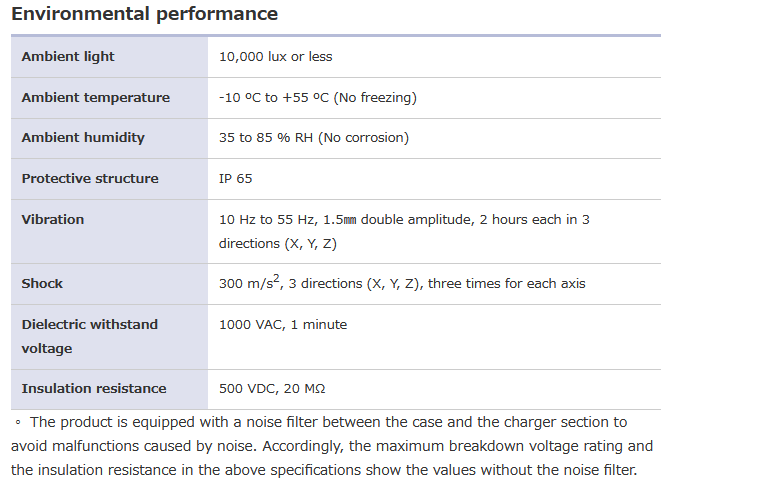
Task: Select the Insulation resistance label
Action: pos(94,389)
